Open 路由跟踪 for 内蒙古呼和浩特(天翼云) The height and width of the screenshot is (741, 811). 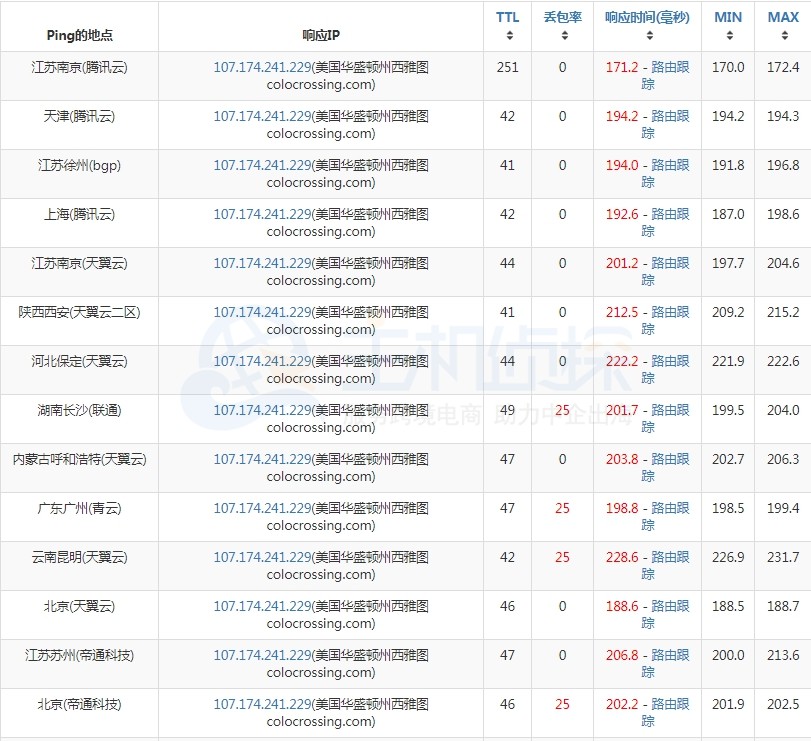[669, 459]
